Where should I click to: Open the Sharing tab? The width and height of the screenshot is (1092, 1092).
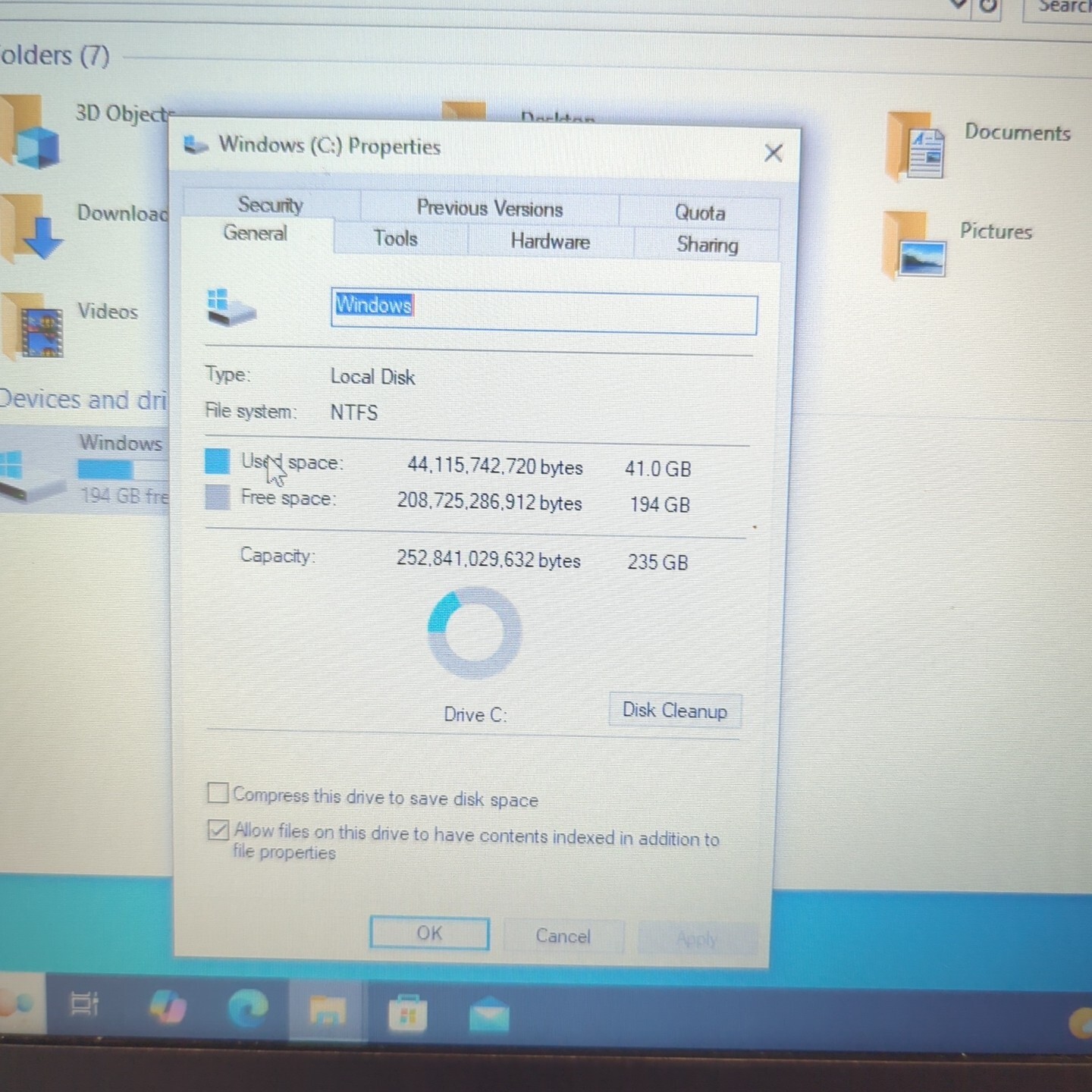point(707,244)
